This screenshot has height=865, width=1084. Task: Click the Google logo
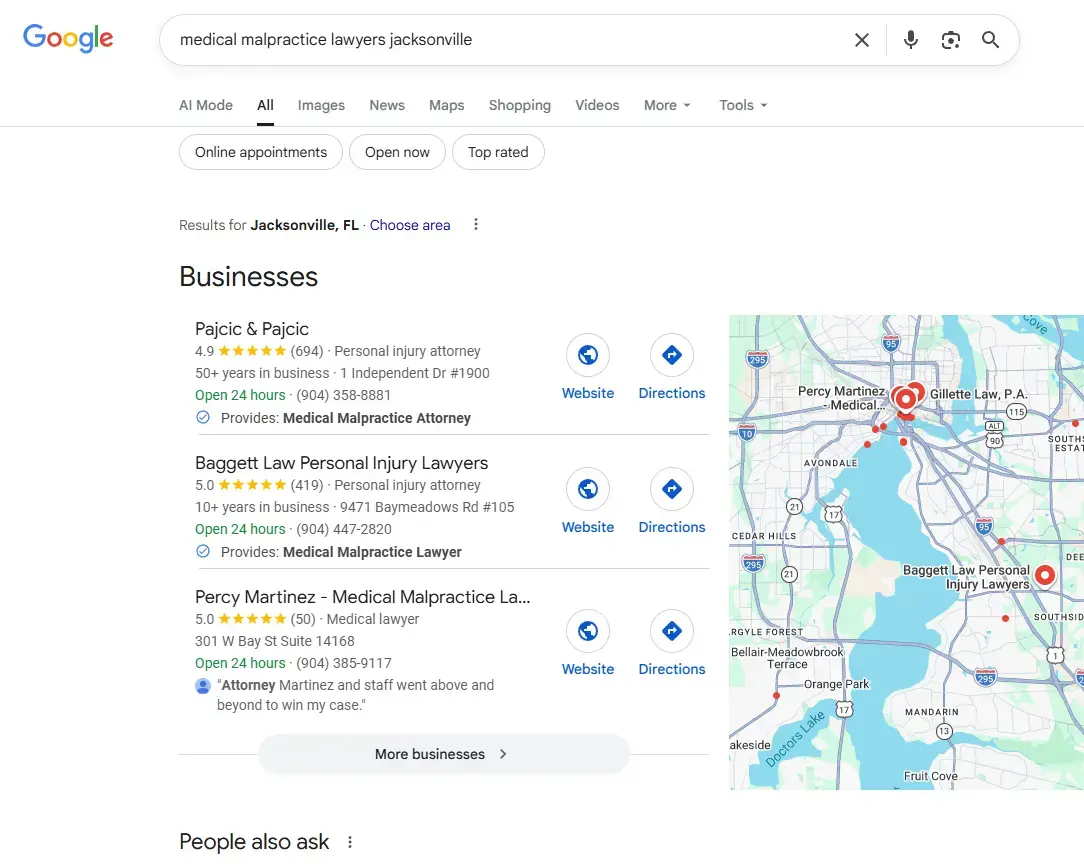coord(68,39)
